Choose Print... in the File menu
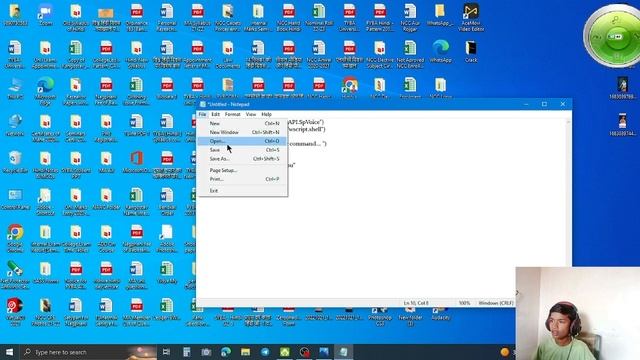This screenshot has height=360, width=640. click(x=242, y=179)
